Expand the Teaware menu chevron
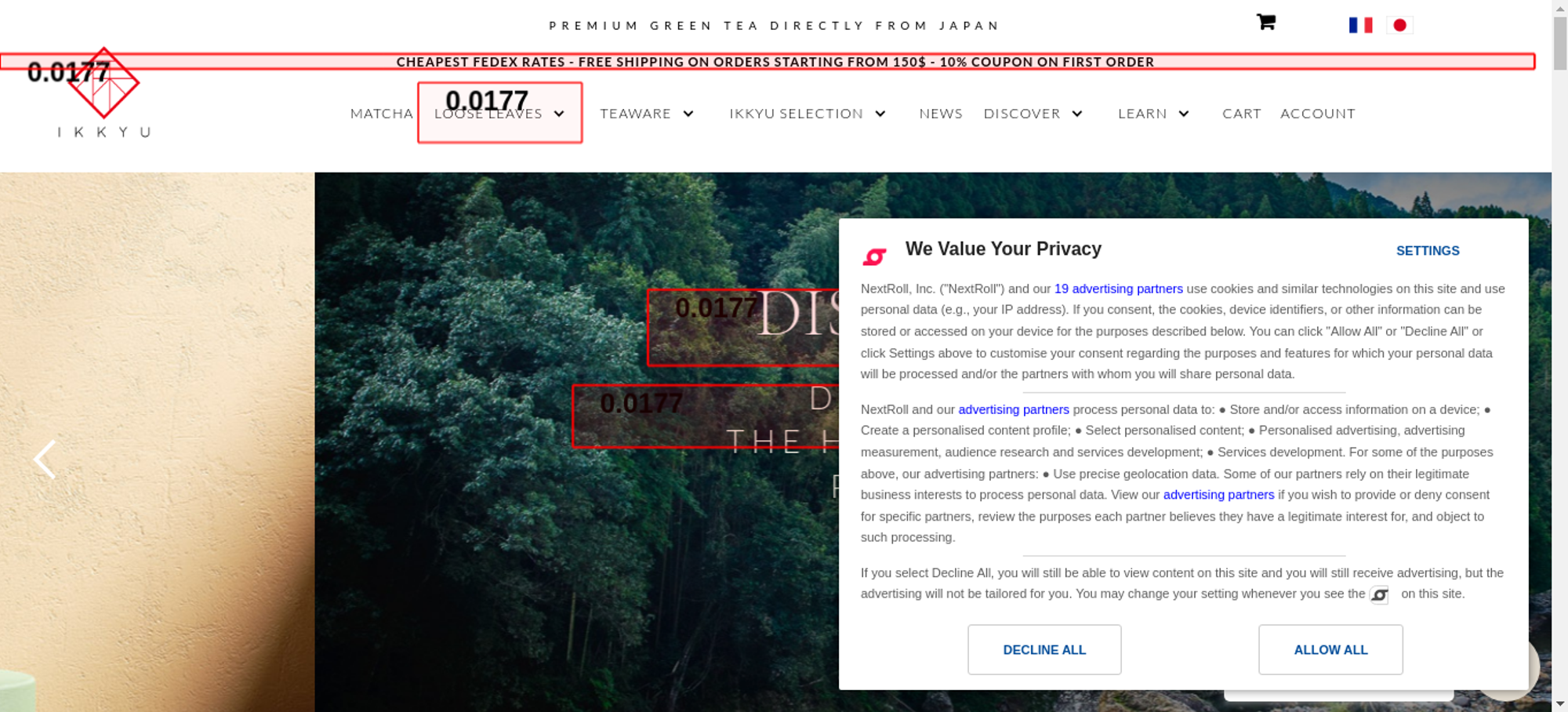The height and width of the screenshot is (712, 1568). pyautogui.click(x=688, y=114)
